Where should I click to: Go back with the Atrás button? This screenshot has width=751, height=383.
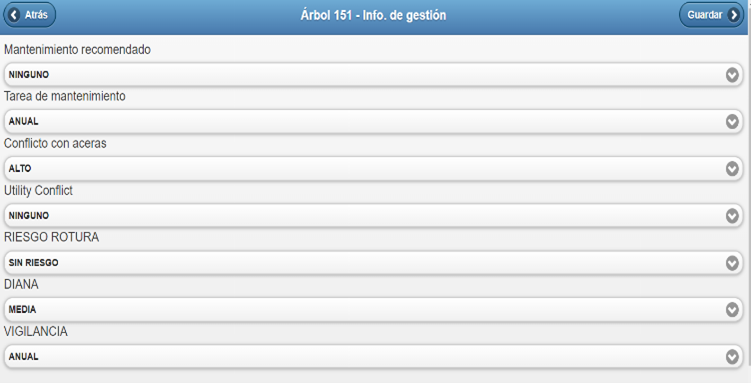click(30, 15)
